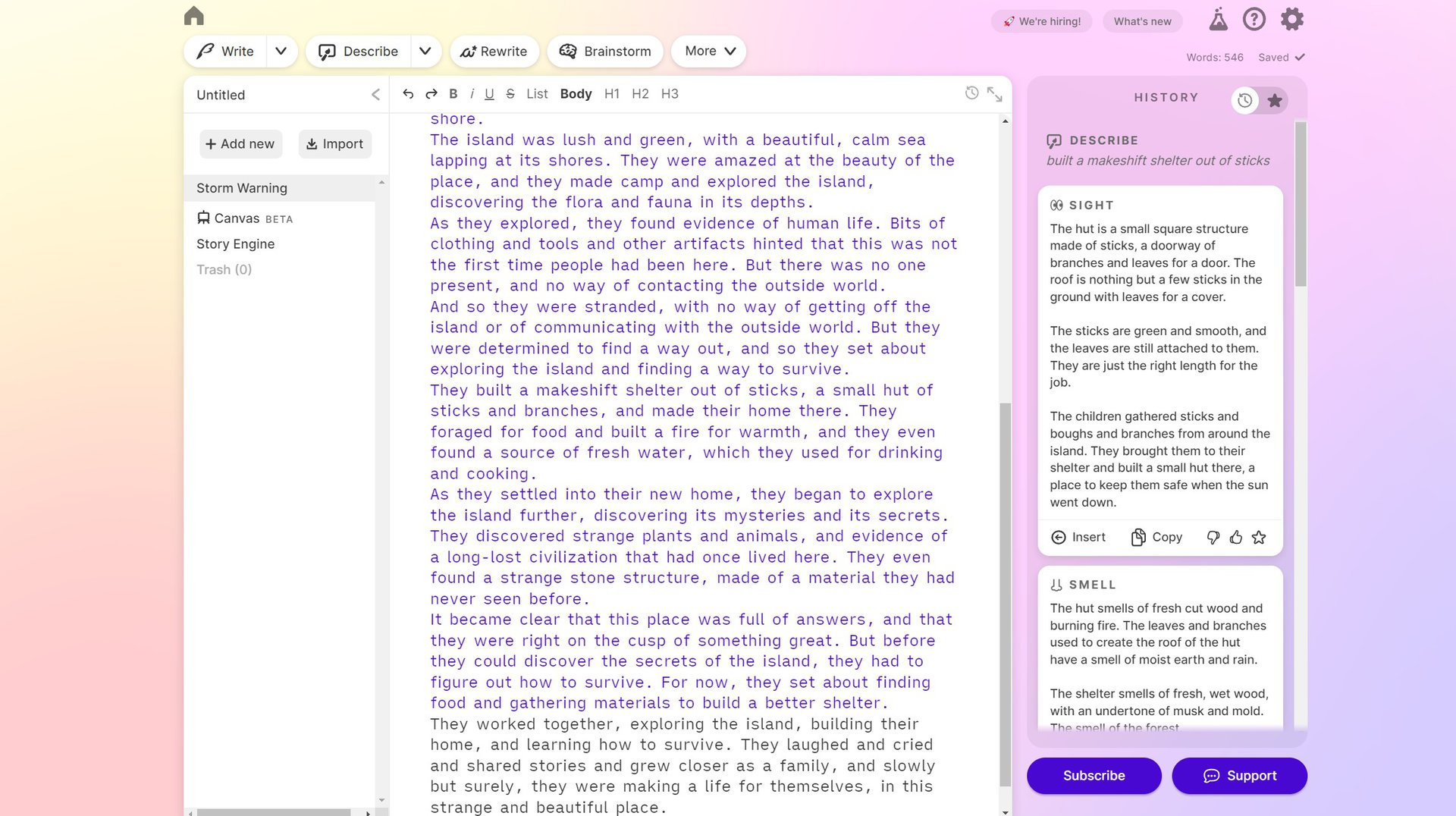Image resolution: width=1456 pixels, height=816 pixels.
Task: Click the History panel title
Action: coord(1166,98)
